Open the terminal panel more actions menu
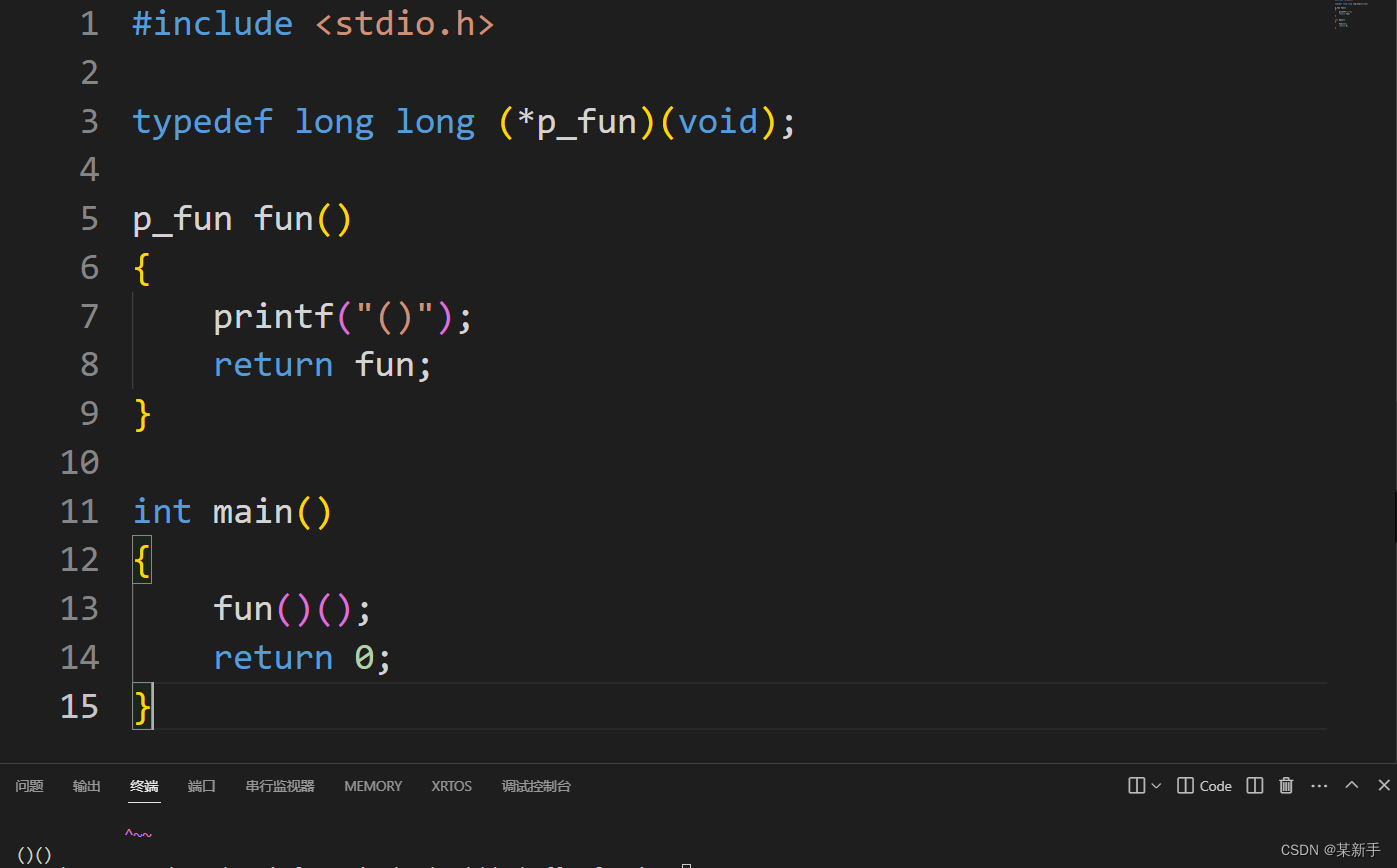The width and height of the screenshot is (1397, 868). 1319,786
